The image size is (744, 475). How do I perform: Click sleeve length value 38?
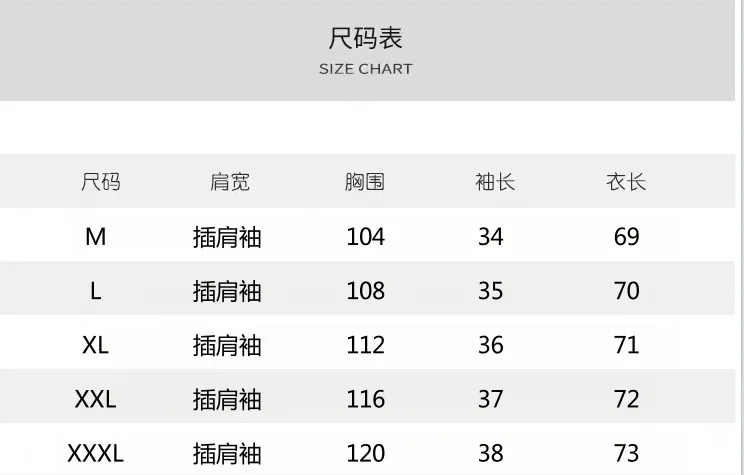click(491, 453)
